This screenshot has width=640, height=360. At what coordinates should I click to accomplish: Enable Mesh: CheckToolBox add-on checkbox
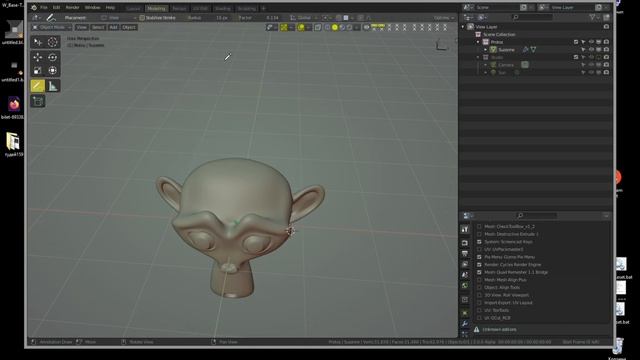(x=479, y=226)
